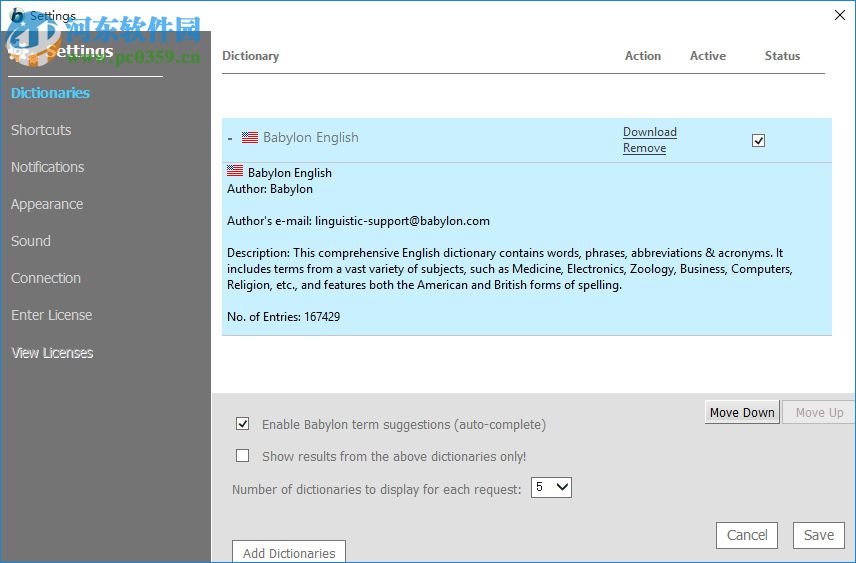
Task: Click the Add Dictionaries button
Action: pyautogui.click(x=289, y=552)
